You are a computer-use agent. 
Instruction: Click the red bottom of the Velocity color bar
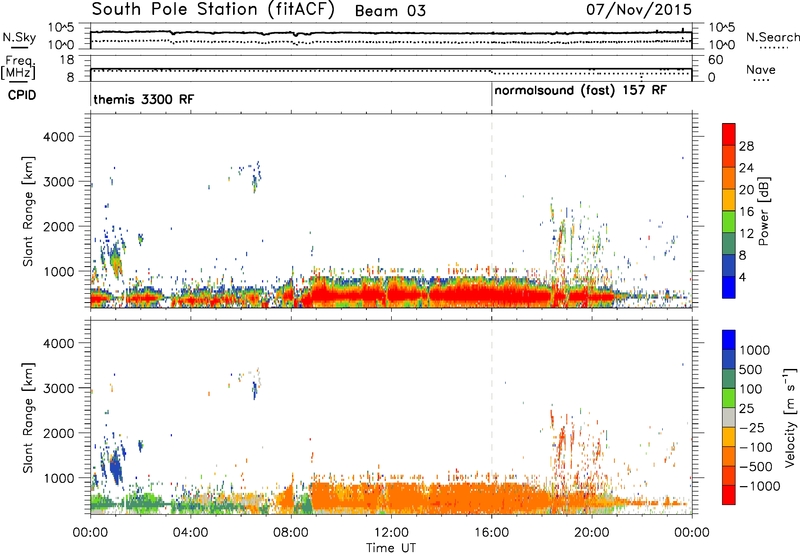(x=729, y=495)
